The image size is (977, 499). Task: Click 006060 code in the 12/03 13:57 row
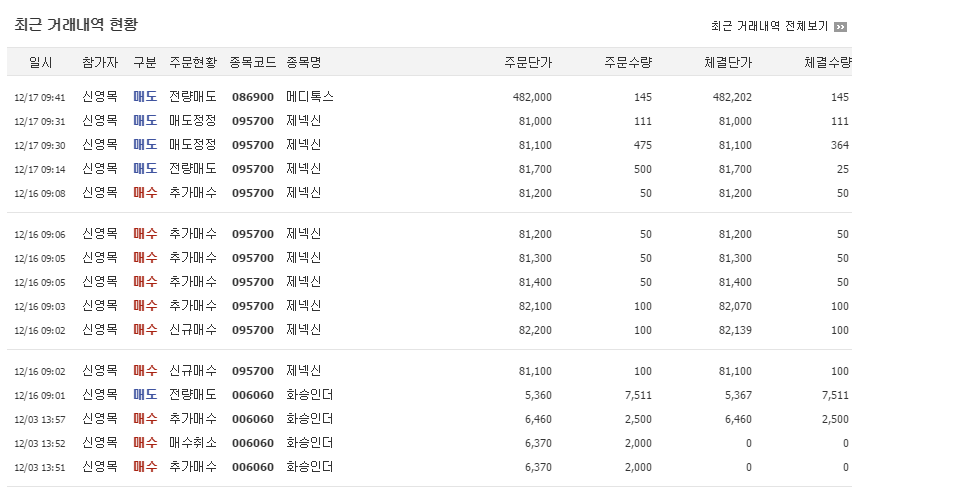pos(252,419)
